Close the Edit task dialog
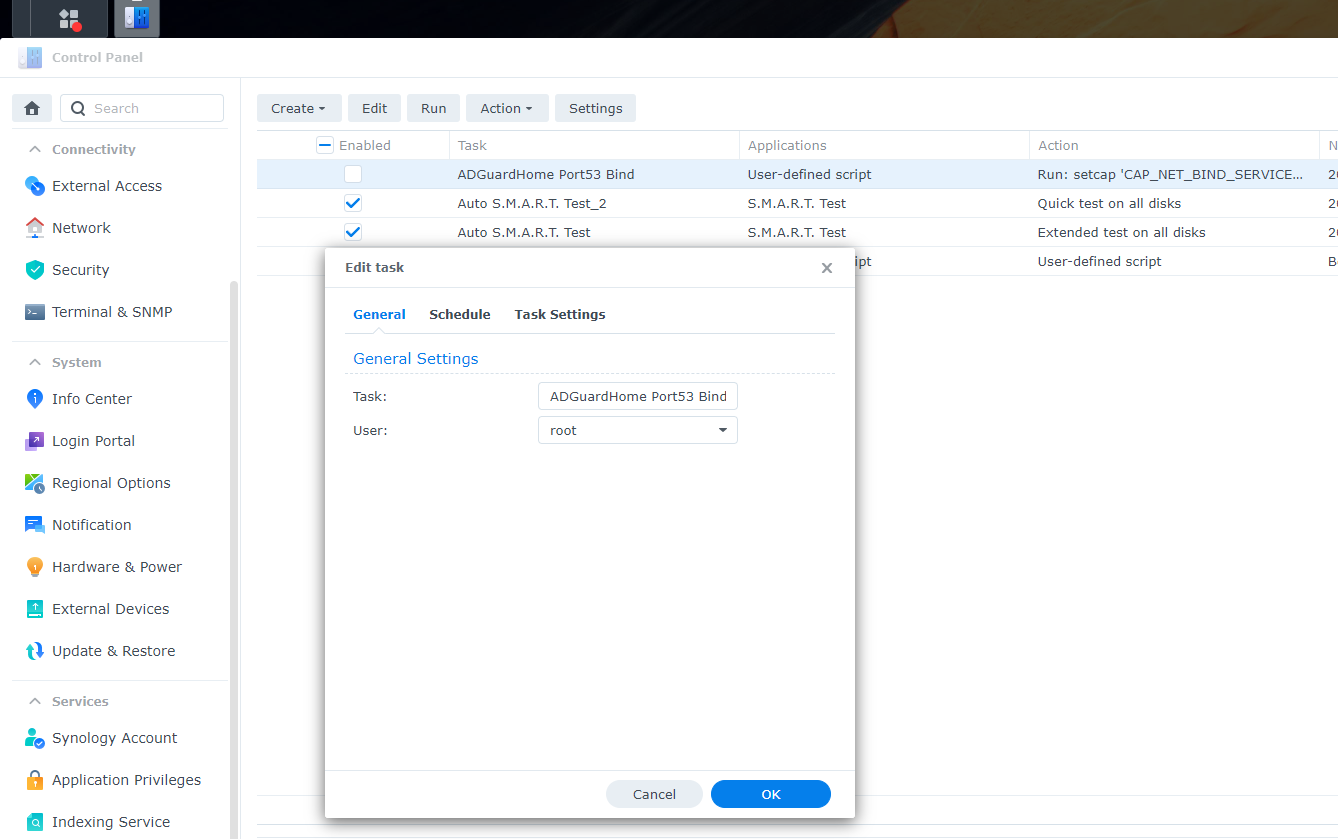 click(827, 268)
